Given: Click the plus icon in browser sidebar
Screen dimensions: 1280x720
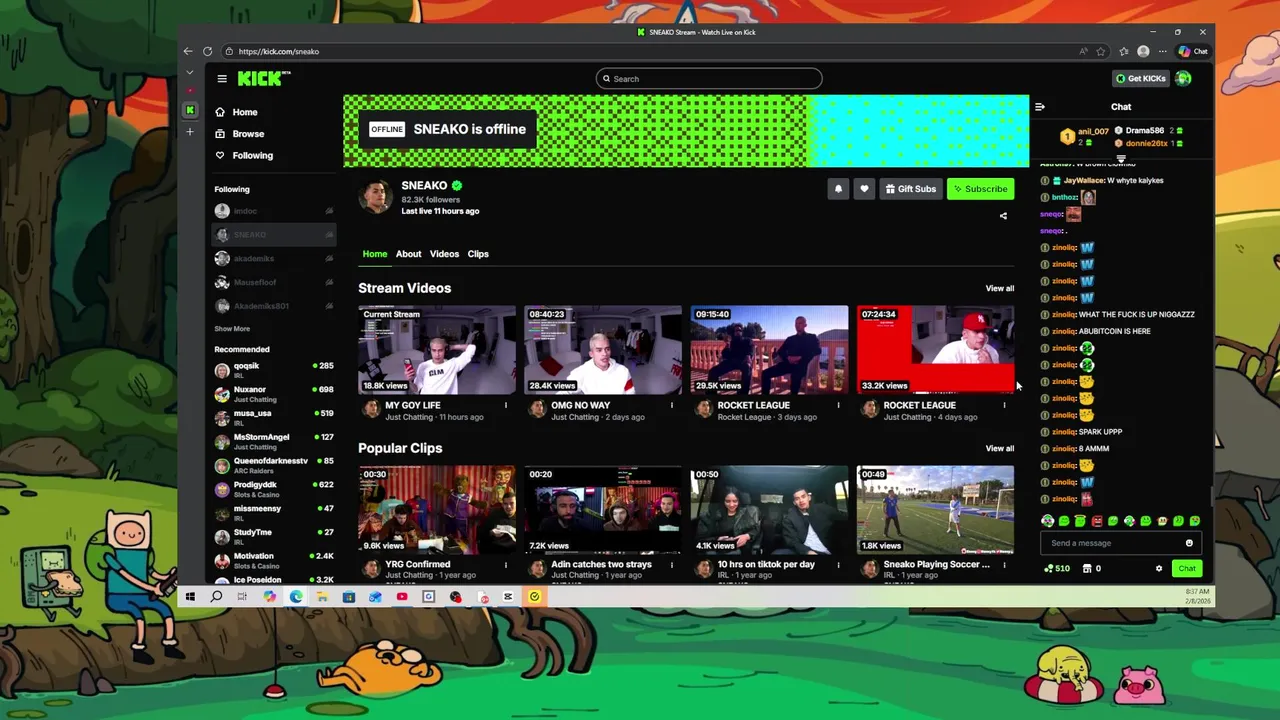Looking at the screenshot, I should coord(190,132).
